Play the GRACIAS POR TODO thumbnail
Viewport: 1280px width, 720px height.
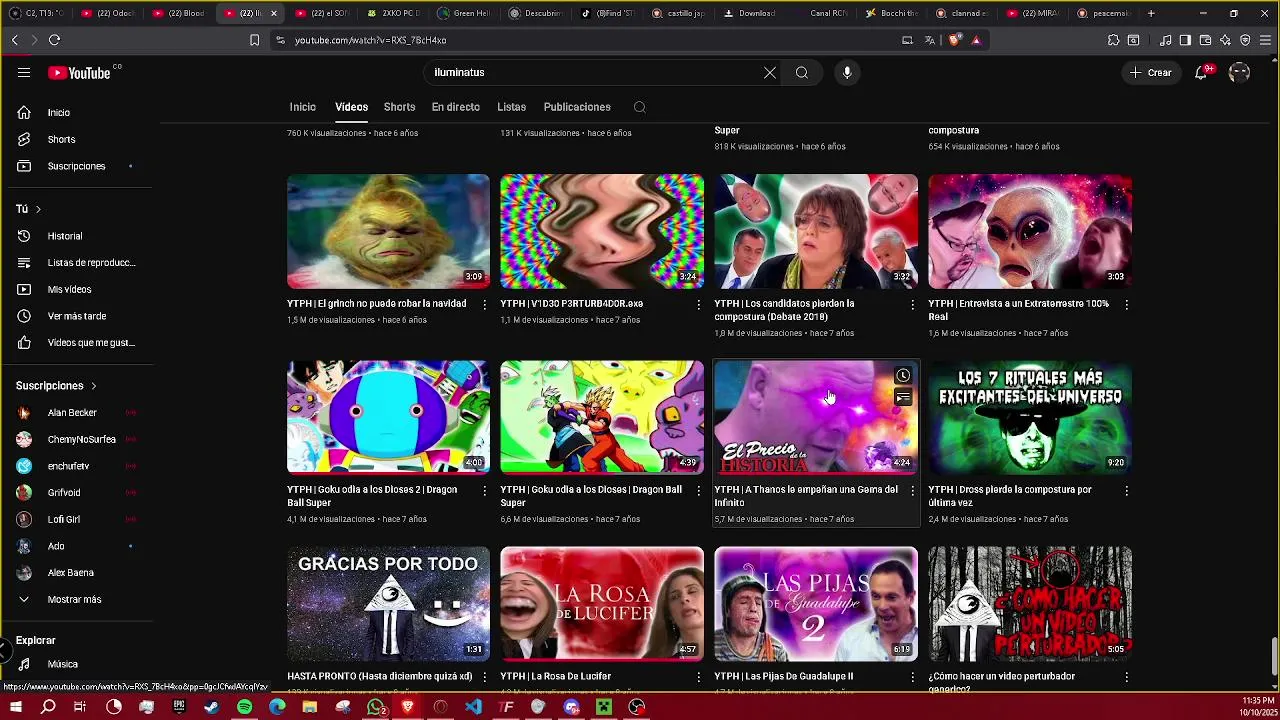pos(388,603)
